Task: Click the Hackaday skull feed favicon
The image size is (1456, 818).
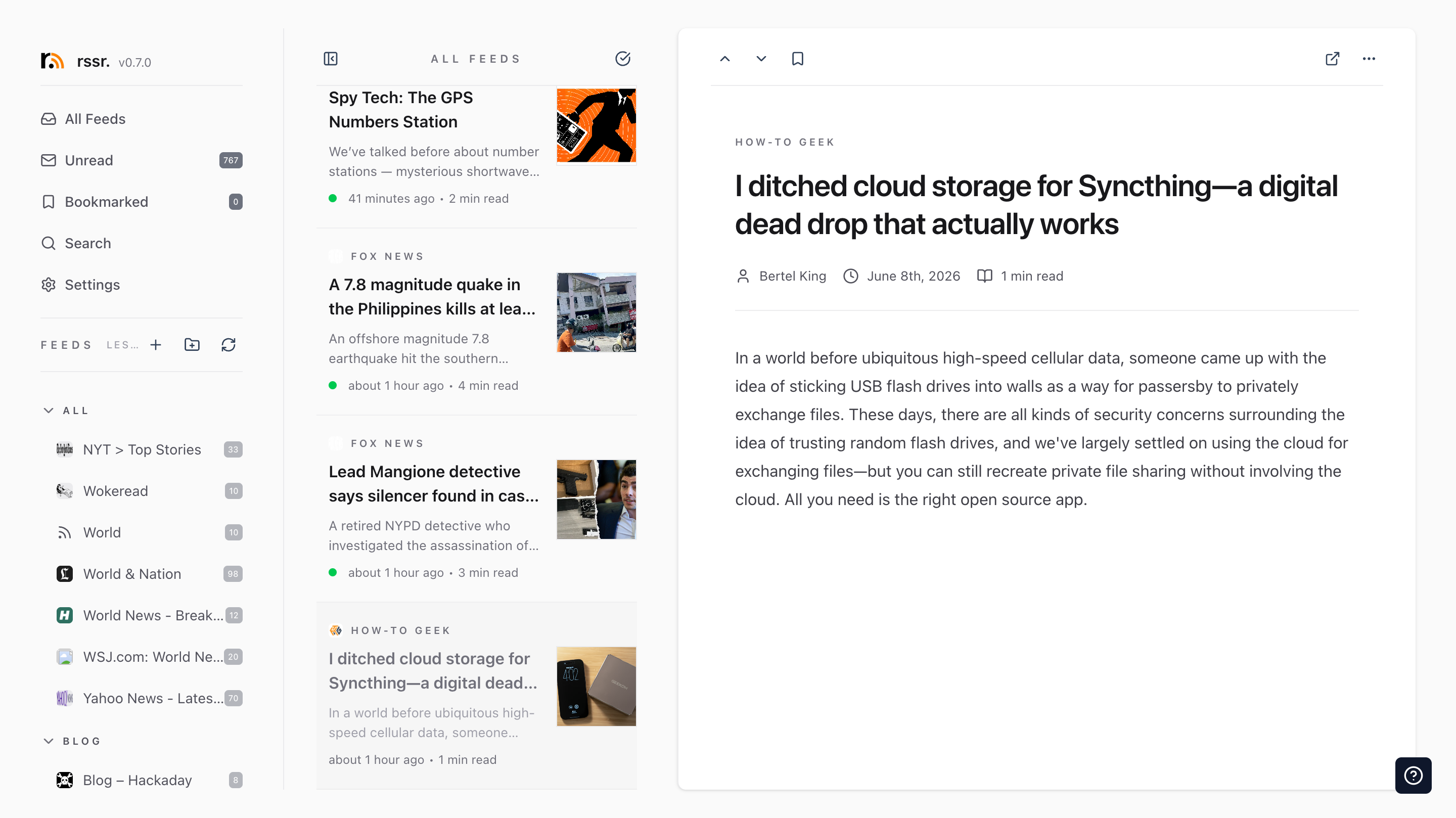Action: click(x=64, y=780)
